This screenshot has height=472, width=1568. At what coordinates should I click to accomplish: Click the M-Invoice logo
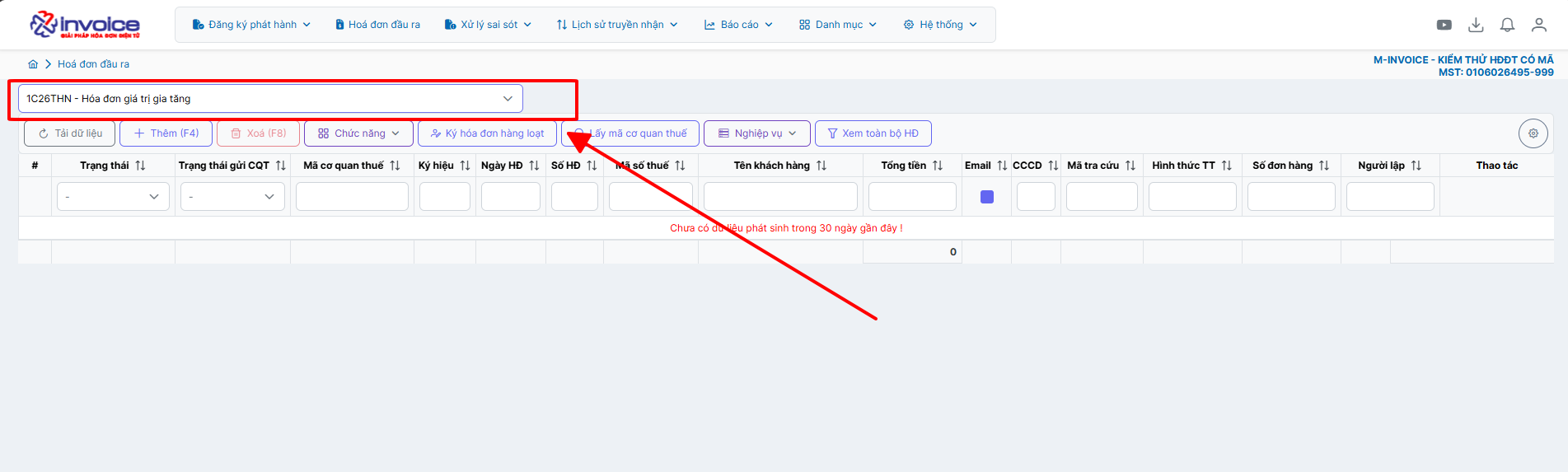point(85,25)
